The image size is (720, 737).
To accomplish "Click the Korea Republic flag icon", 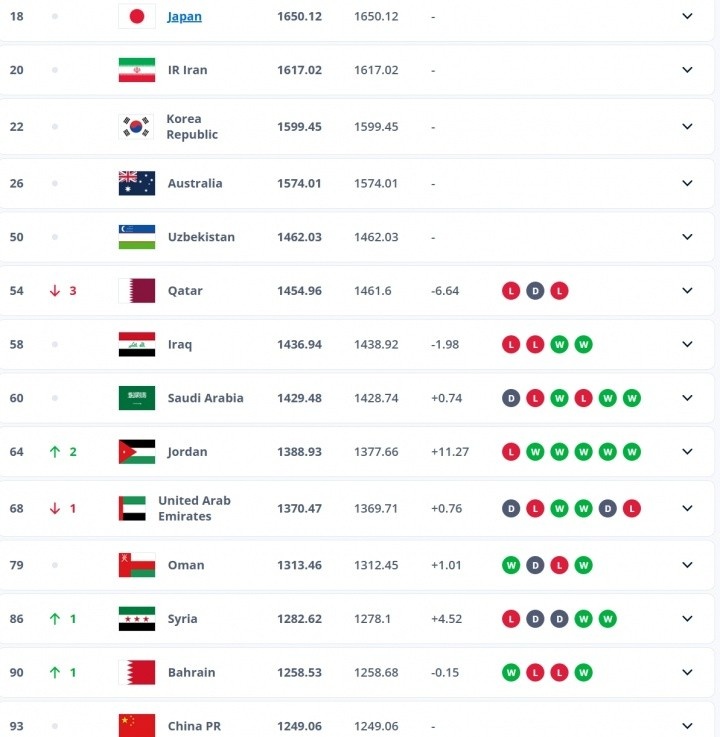I will pyautogui.click(x=137, y=127).
